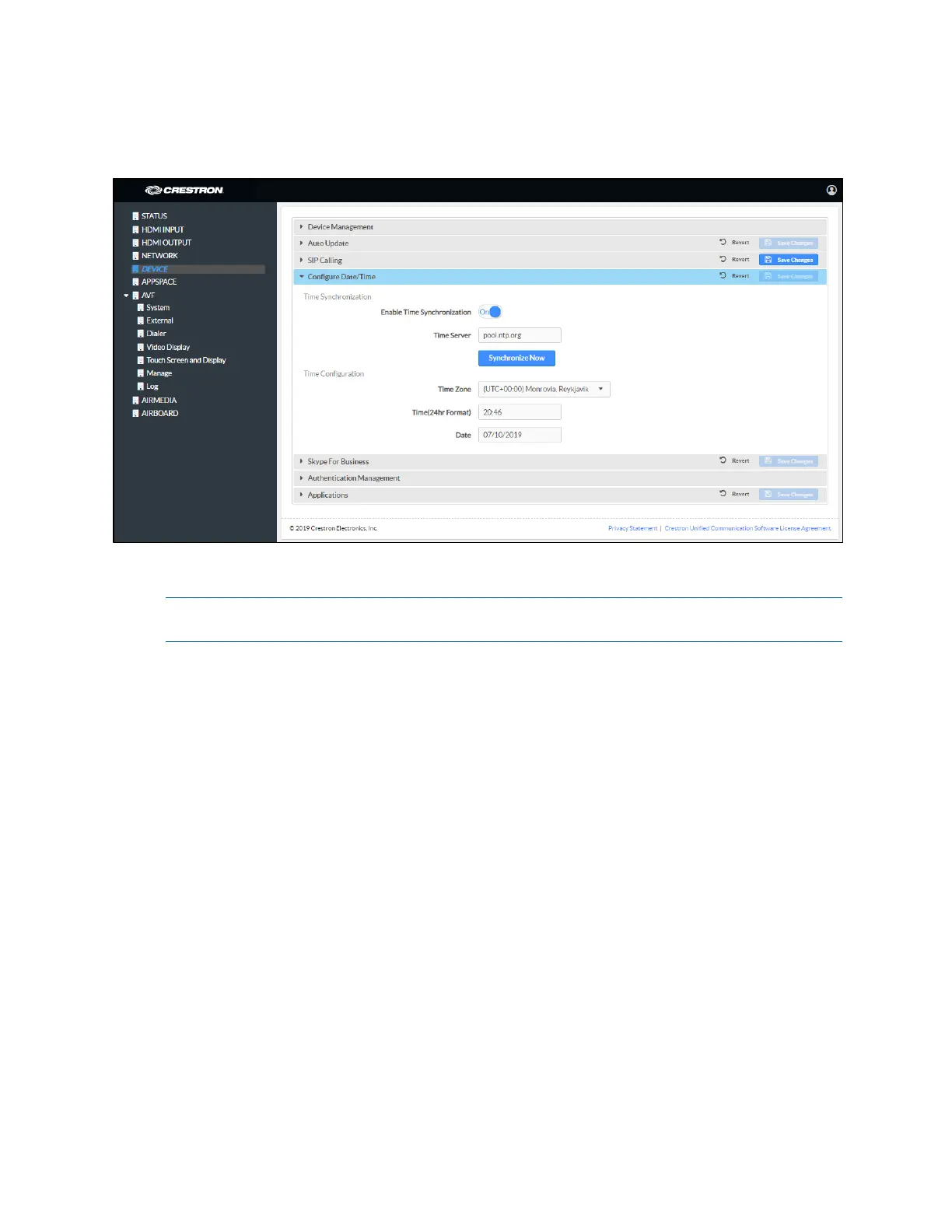Click the Crestron logo
952x1232 pixels.
pos(184,190)
